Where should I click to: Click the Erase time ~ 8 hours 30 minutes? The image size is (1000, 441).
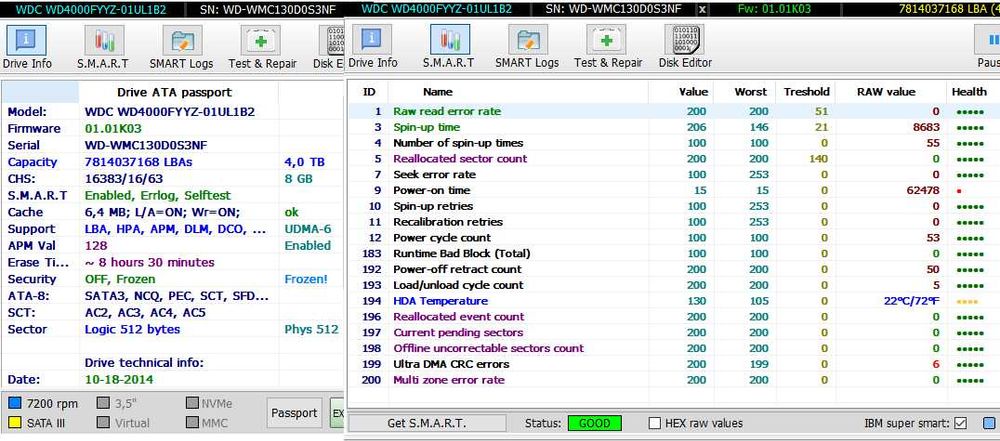[x=149, y=262]
